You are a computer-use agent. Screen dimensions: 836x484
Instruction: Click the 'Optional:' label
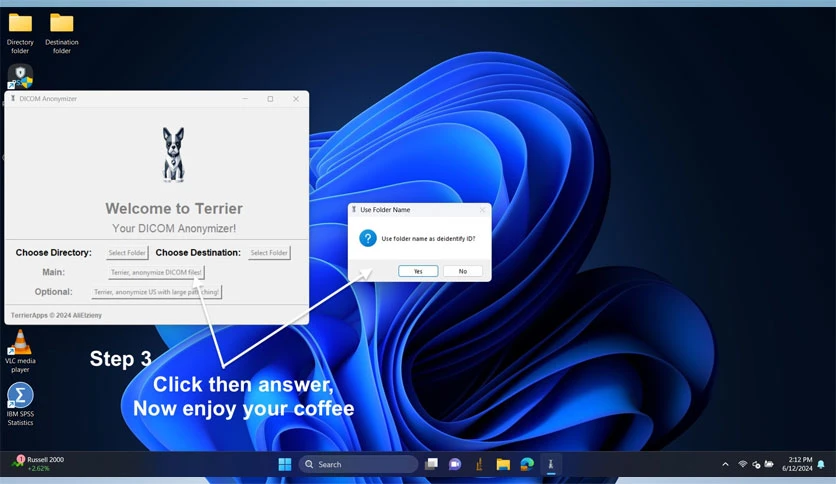tap(53, 292)
